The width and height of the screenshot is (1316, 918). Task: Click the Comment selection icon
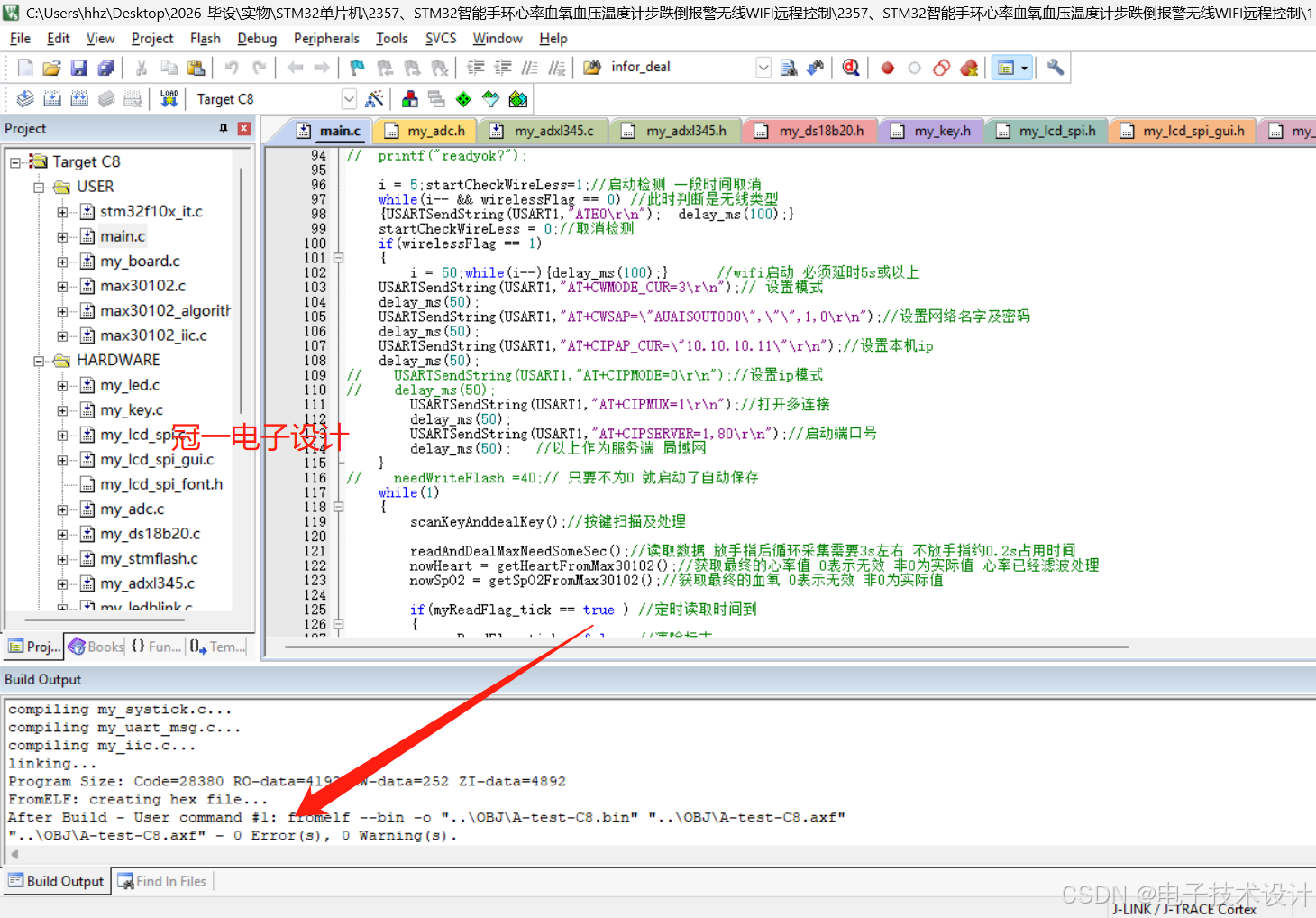point(530,68)
